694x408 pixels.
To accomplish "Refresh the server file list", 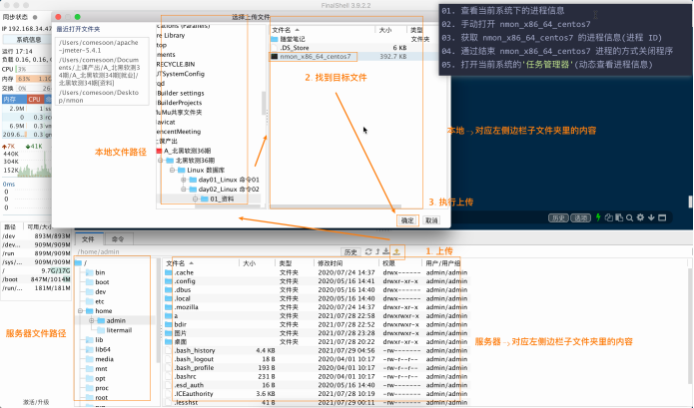I will 368,251.
